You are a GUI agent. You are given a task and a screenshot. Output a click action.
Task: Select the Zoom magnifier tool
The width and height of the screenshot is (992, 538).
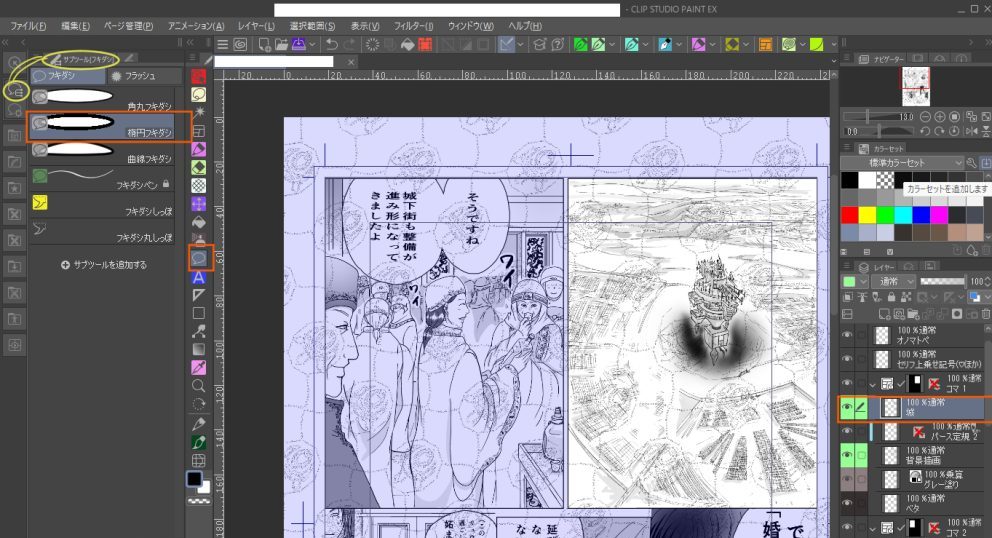tap(199, 385)
